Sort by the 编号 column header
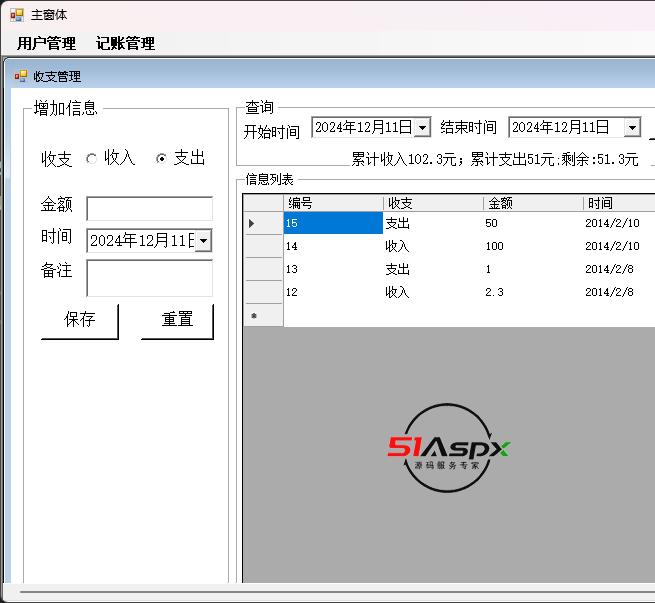Image resolution: width=655 pixels, height=603 pixels. (x=333, y=203)
